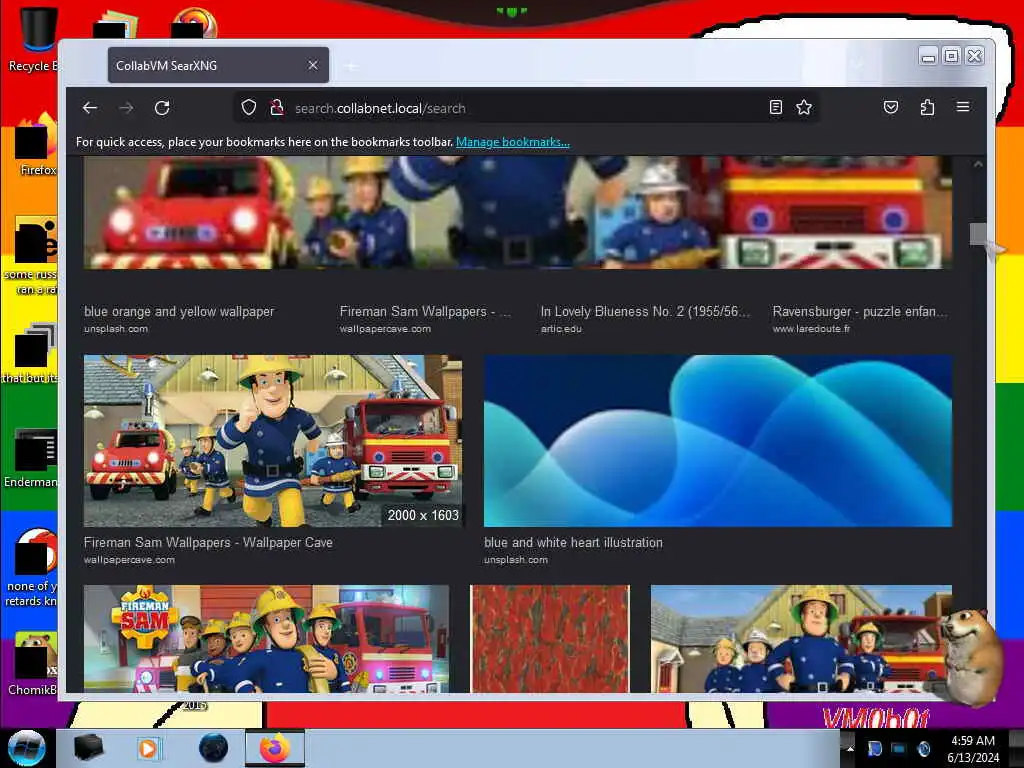Click 'unsplash.com' under blue orange wallpaper
Screen dimensions: 1024x768
(x=116, y=328)
